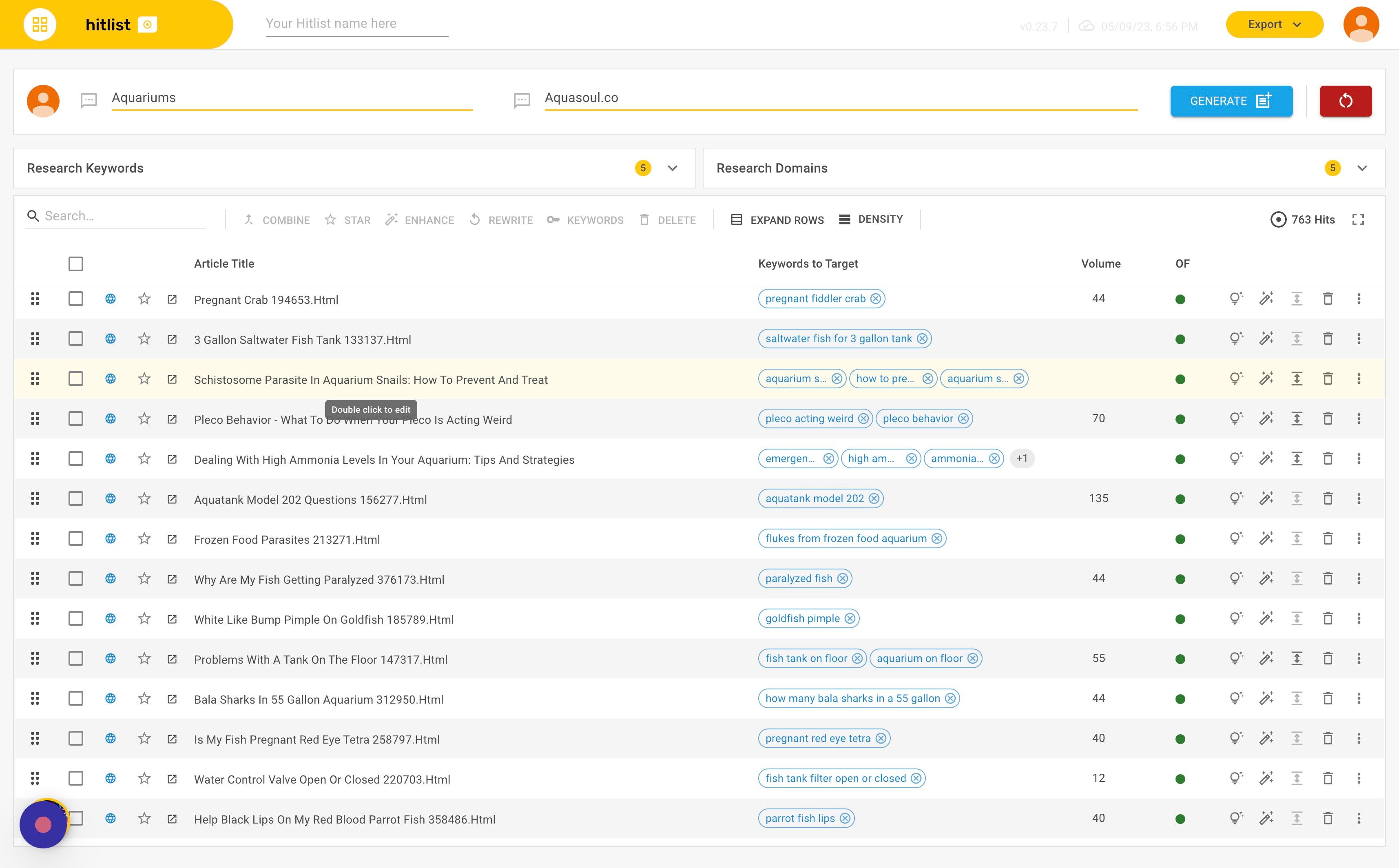This screenshot has width=1399, height=868.
Task: Click Star action in the toolbar
Action: click(348, 220)
